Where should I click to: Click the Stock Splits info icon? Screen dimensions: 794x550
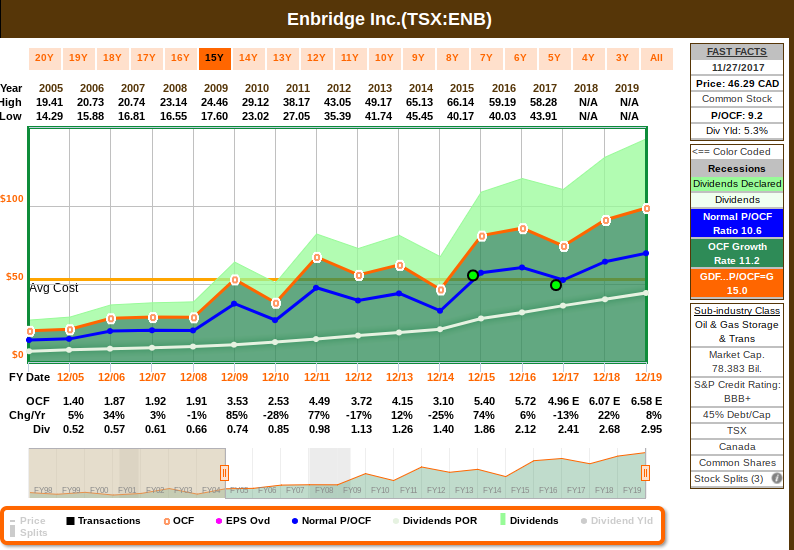776,478
